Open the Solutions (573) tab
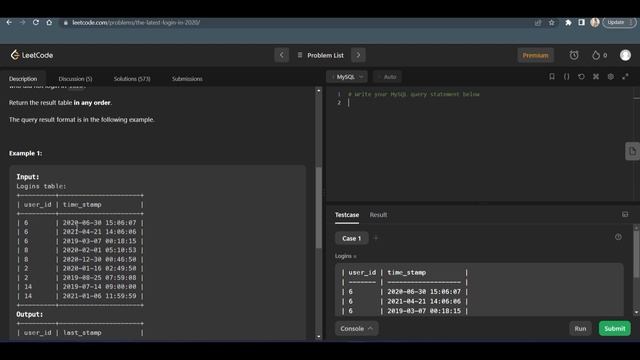Screen dimensions: 640x360 (132, 79)
